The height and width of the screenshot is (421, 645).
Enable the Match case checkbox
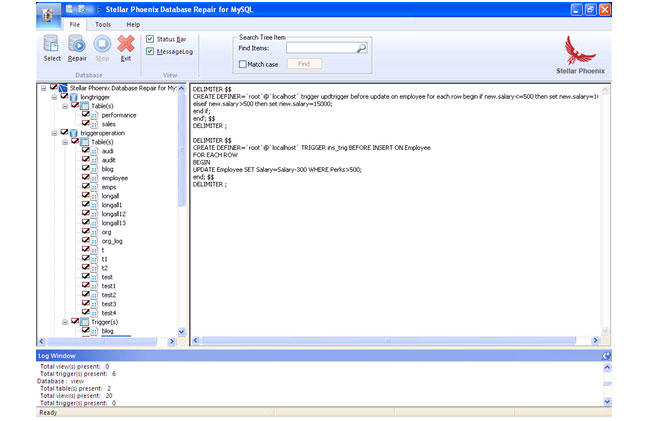coord(243,64)
